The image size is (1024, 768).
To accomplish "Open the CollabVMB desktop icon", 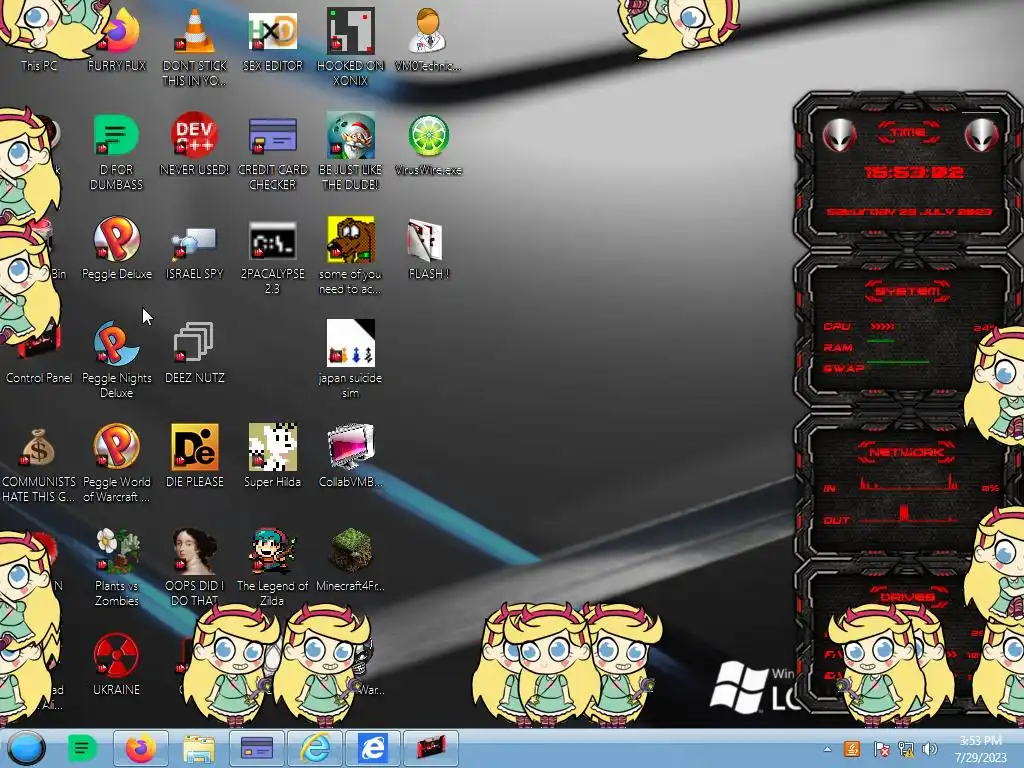I will click(351, 456).
